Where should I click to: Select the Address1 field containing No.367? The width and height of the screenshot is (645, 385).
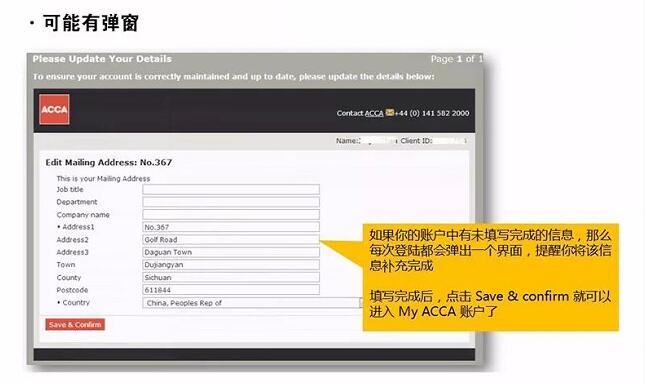point(231,227)
